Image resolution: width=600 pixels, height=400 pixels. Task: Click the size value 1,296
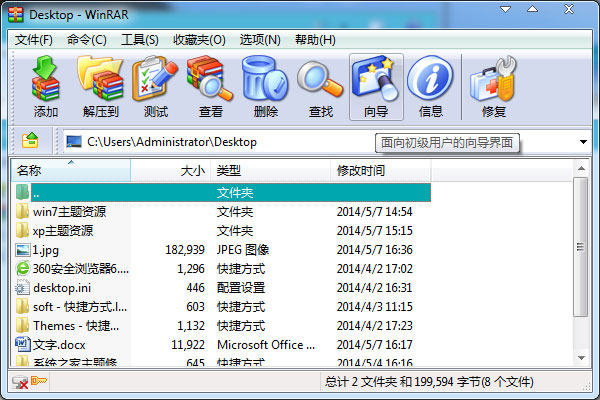click(x=191, y=269)
